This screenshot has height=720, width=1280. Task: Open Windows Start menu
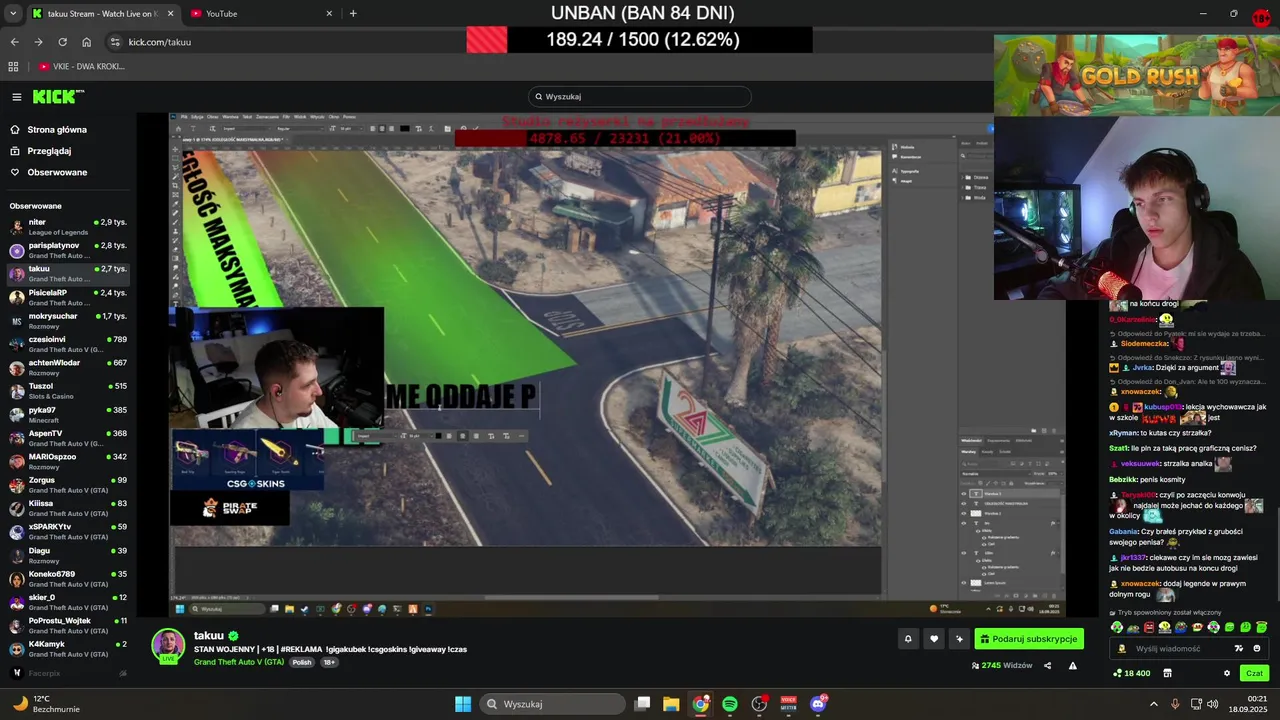[x=463, y=704]
